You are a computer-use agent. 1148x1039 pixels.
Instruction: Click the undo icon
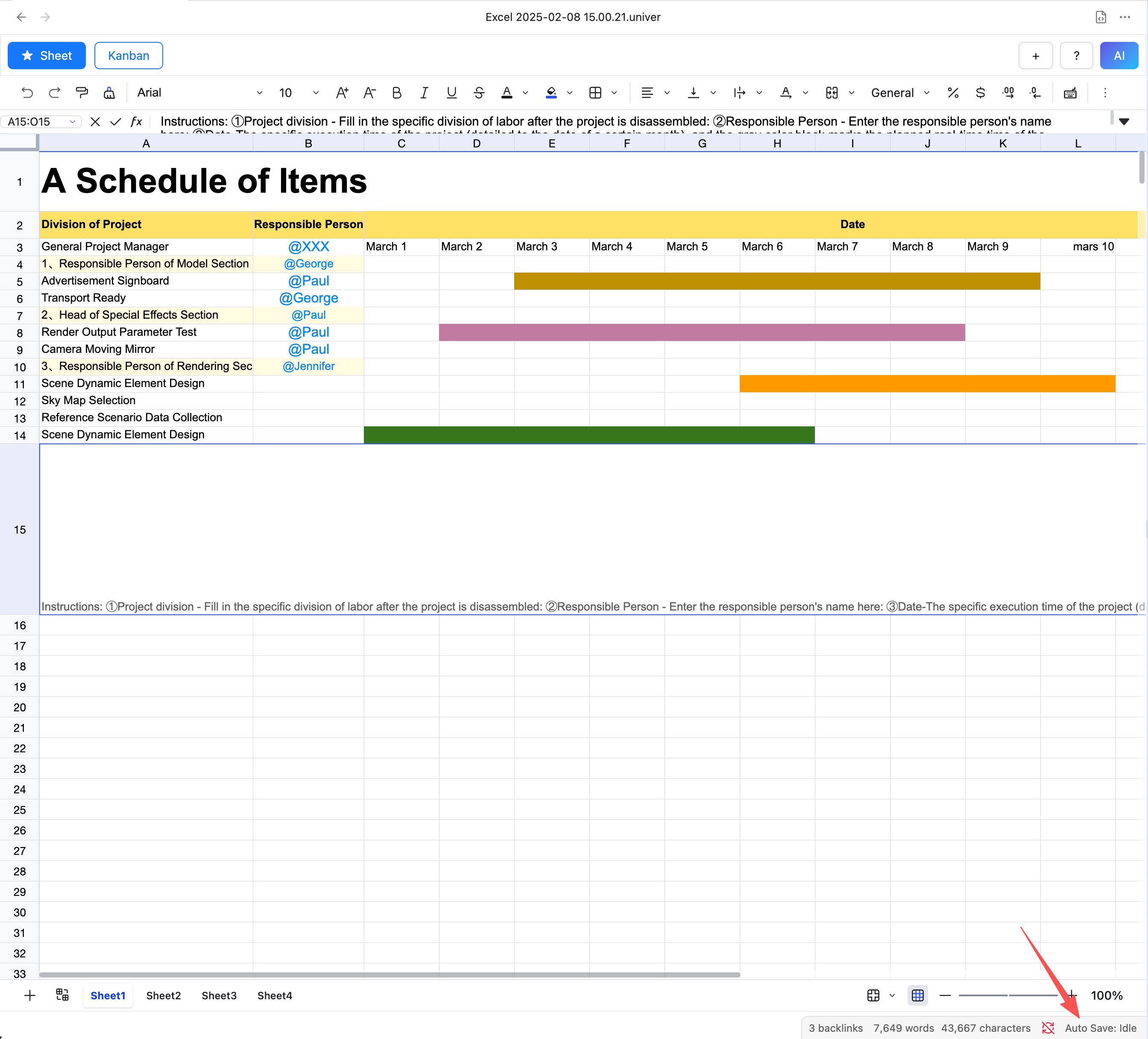point(27,93)
